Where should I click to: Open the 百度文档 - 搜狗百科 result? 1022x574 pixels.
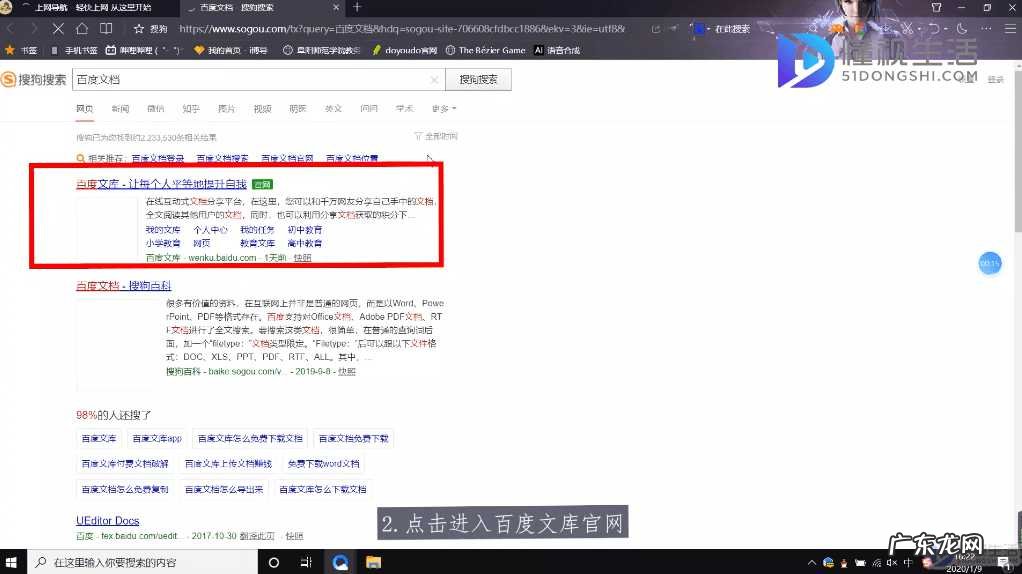123,286
